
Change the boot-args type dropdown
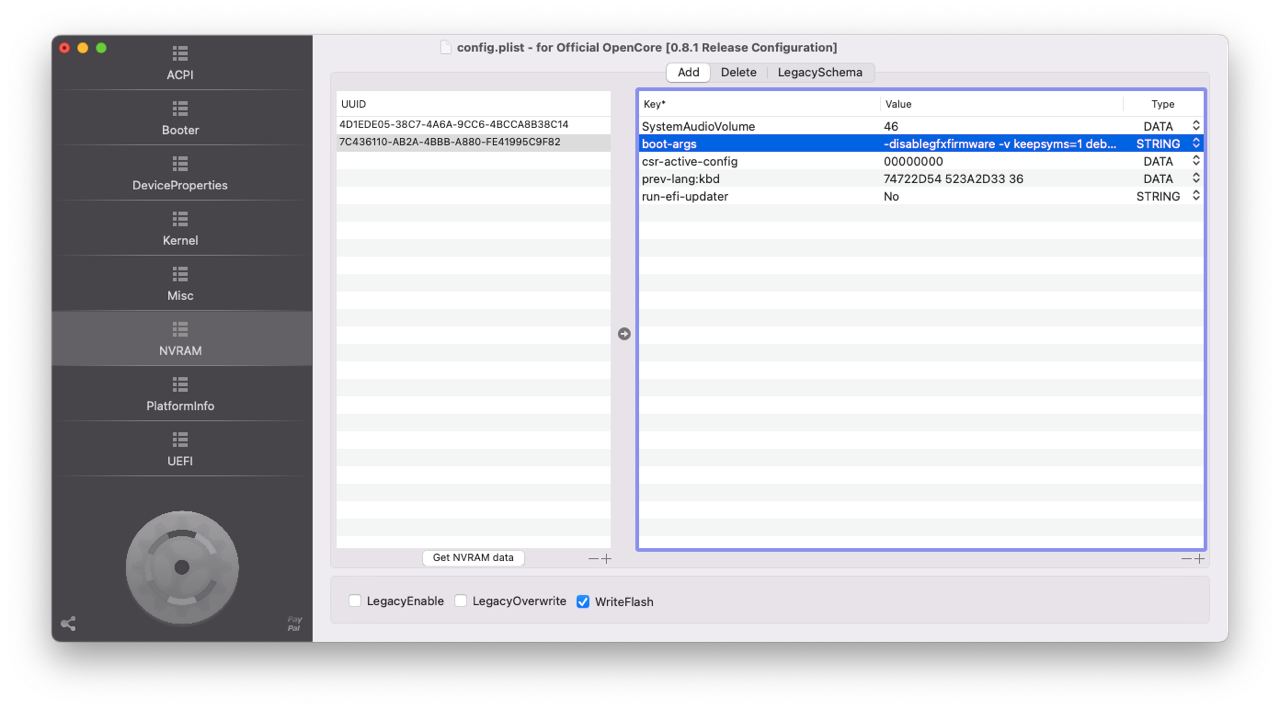tap(1195, 144)
